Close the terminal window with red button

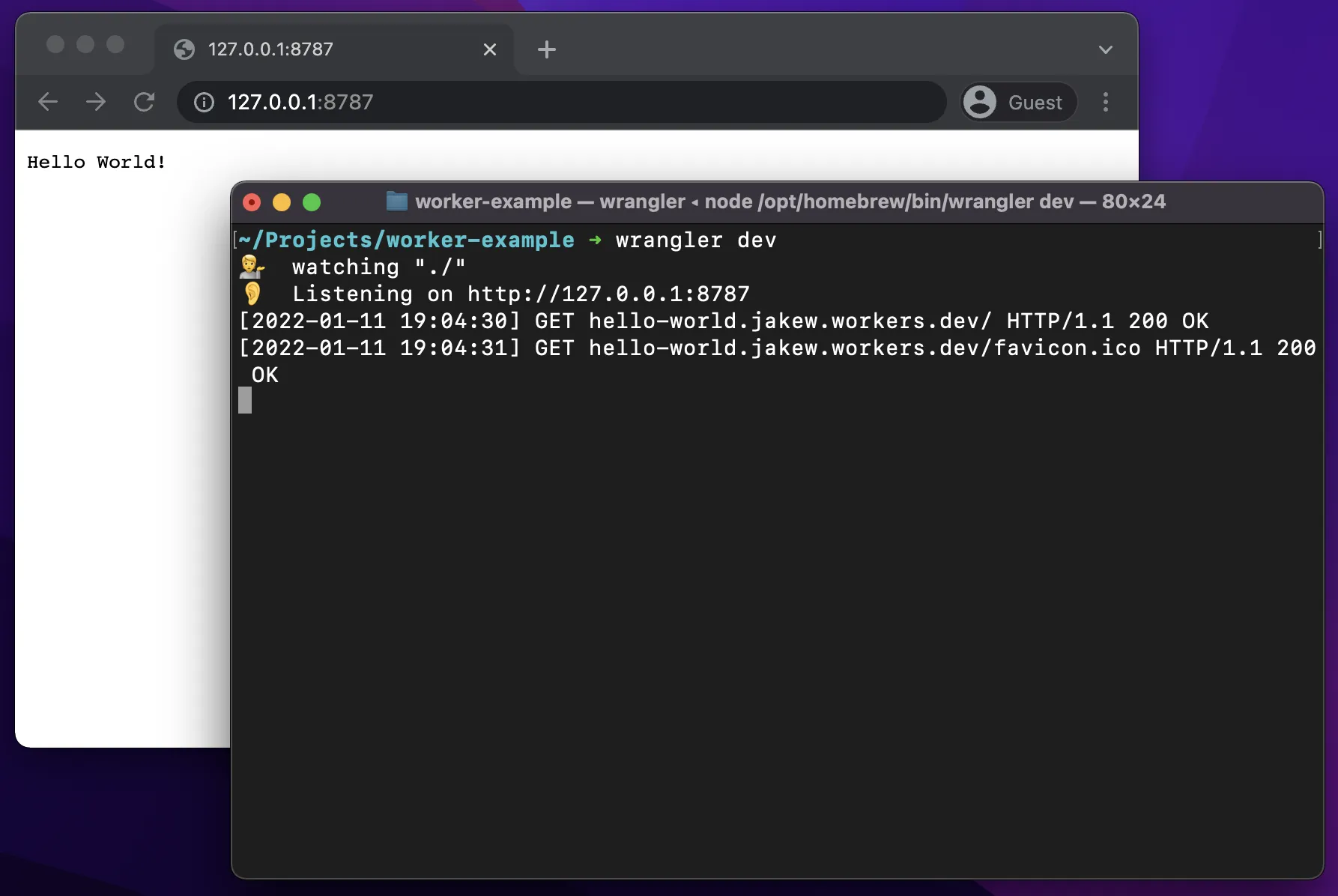coord(252,202)
